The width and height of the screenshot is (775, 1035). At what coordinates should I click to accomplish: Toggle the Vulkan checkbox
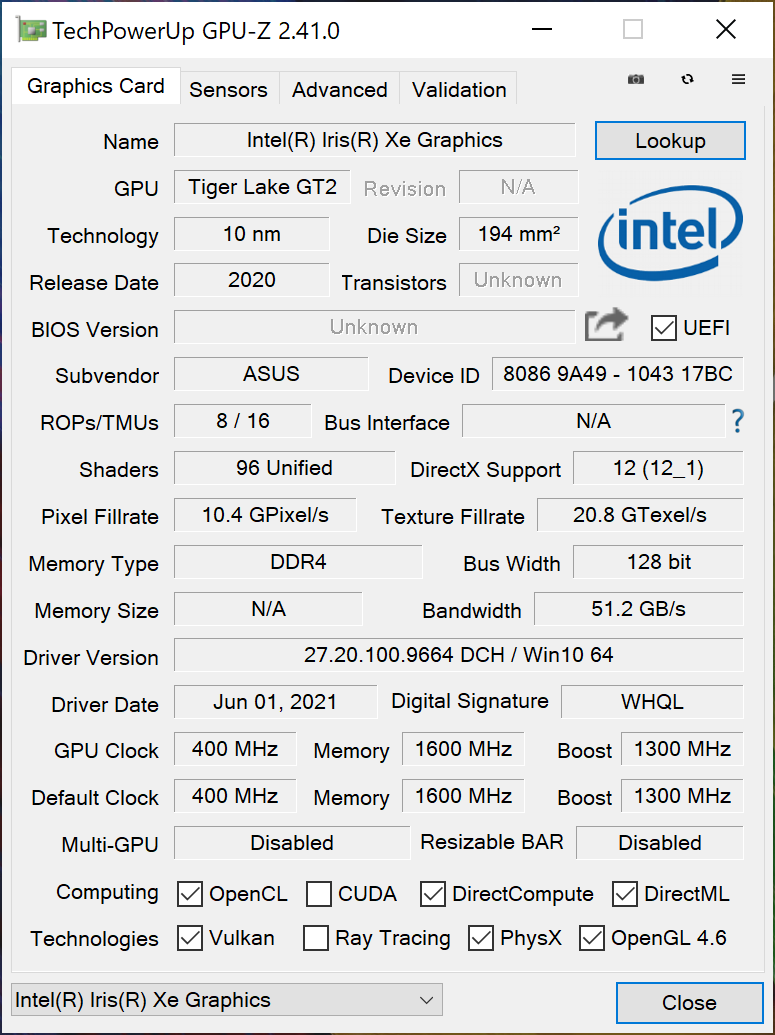tap(189, 938)
